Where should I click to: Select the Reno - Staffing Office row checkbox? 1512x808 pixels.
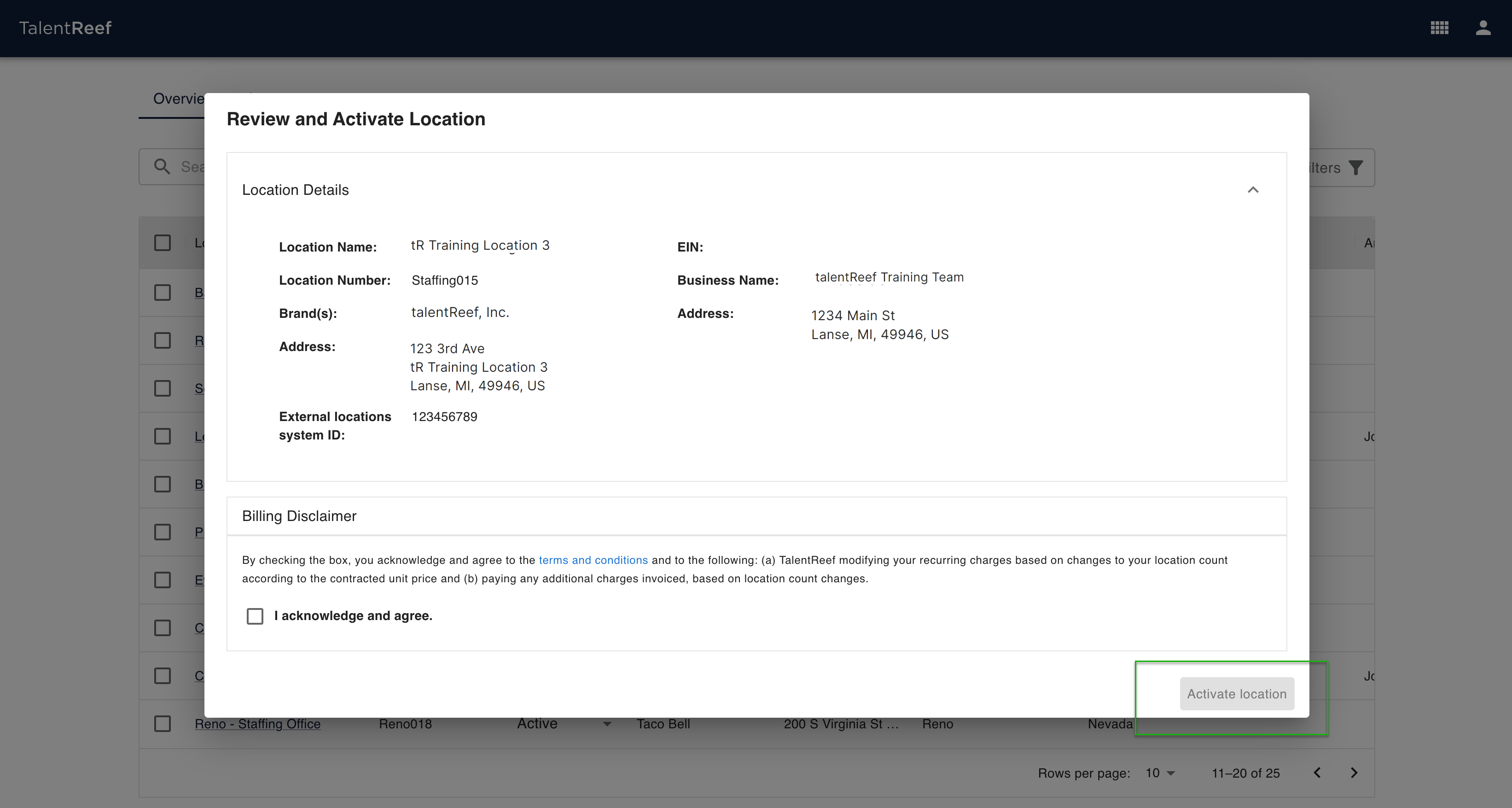click(163, 723)
